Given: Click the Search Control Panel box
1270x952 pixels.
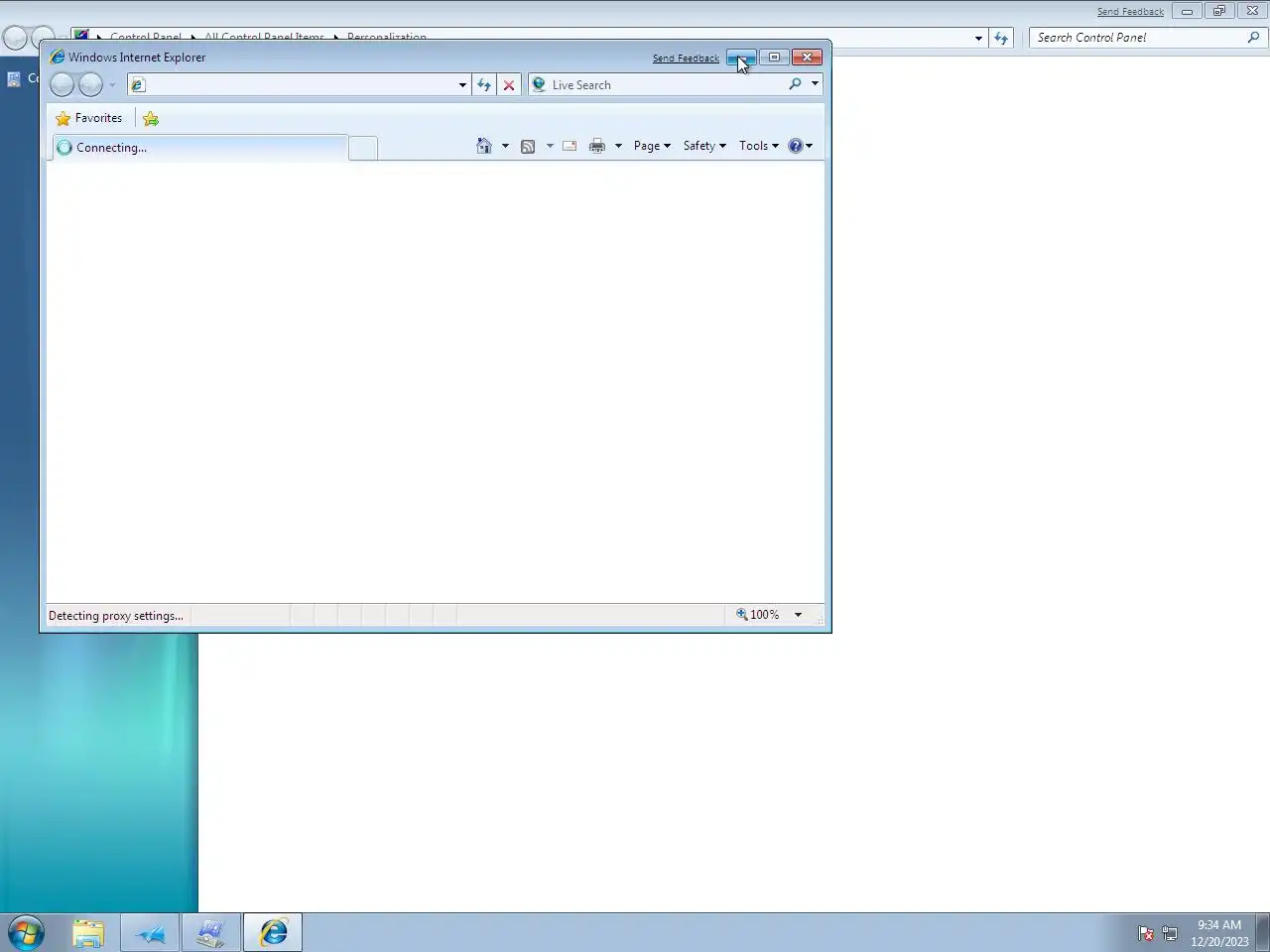Looking at the screenshot, I should pos(1139,38).
